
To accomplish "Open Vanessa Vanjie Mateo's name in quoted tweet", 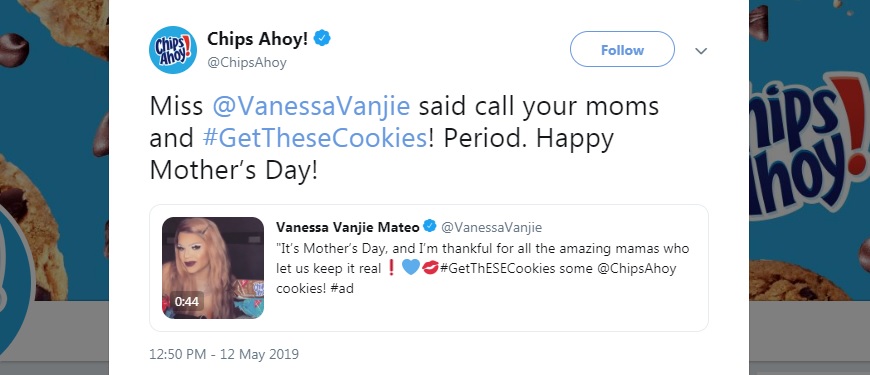I will pyautogui.click(x=348, y=227).
